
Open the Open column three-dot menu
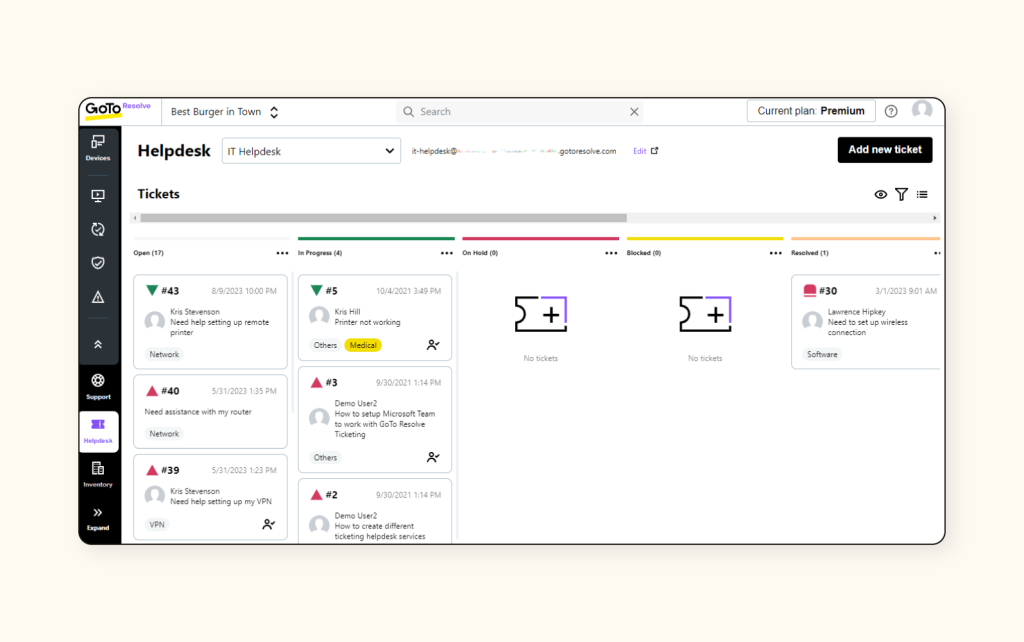283,253
